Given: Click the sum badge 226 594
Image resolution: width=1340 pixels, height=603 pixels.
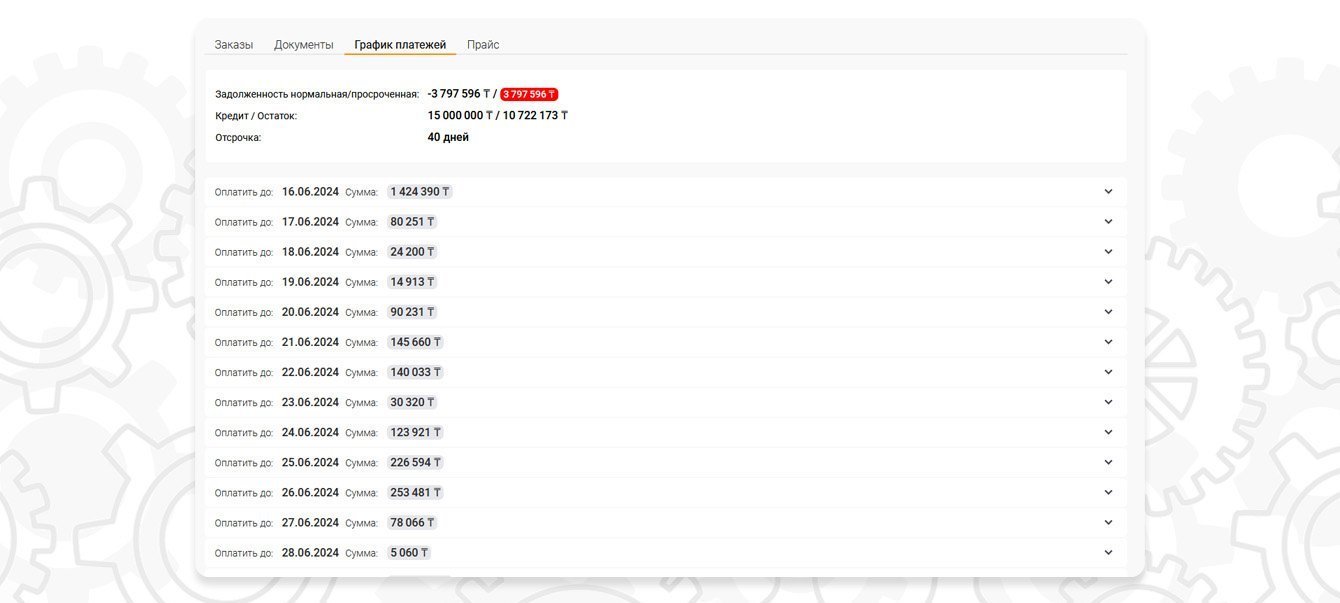Looking at the screenshot, I should click(415, 461).
